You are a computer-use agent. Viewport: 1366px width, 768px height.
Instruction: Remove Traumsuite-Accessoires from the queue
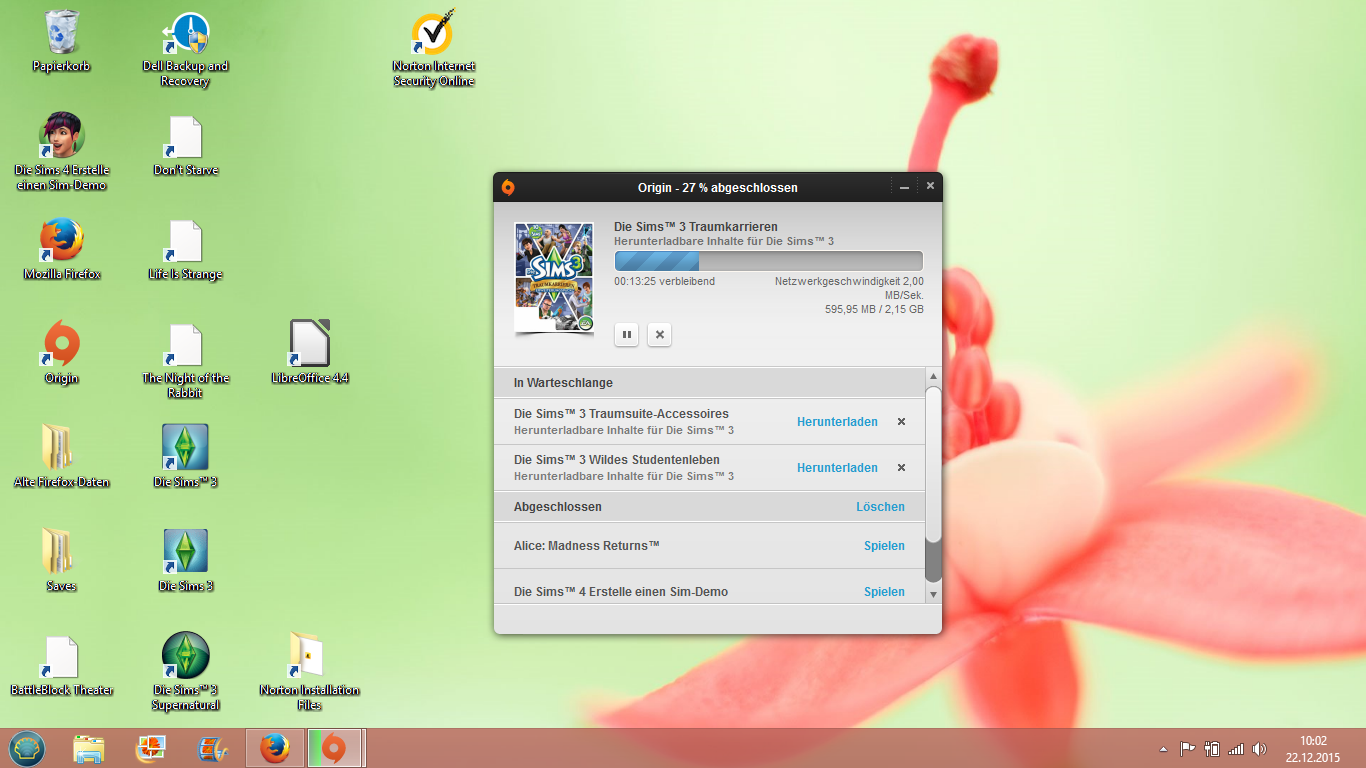[x=901, y=422]
